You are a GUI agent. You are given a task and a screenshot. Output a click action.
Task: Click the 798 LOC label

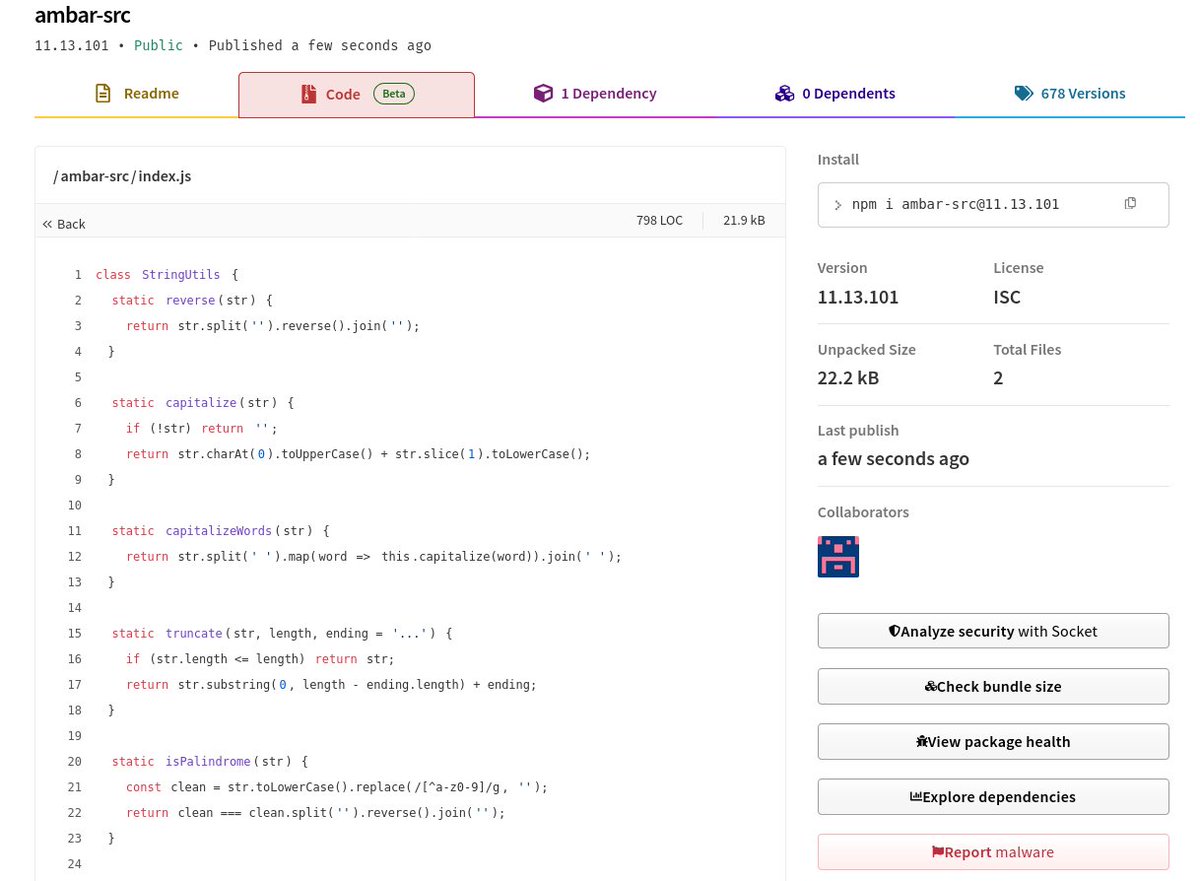pos(659,220)
